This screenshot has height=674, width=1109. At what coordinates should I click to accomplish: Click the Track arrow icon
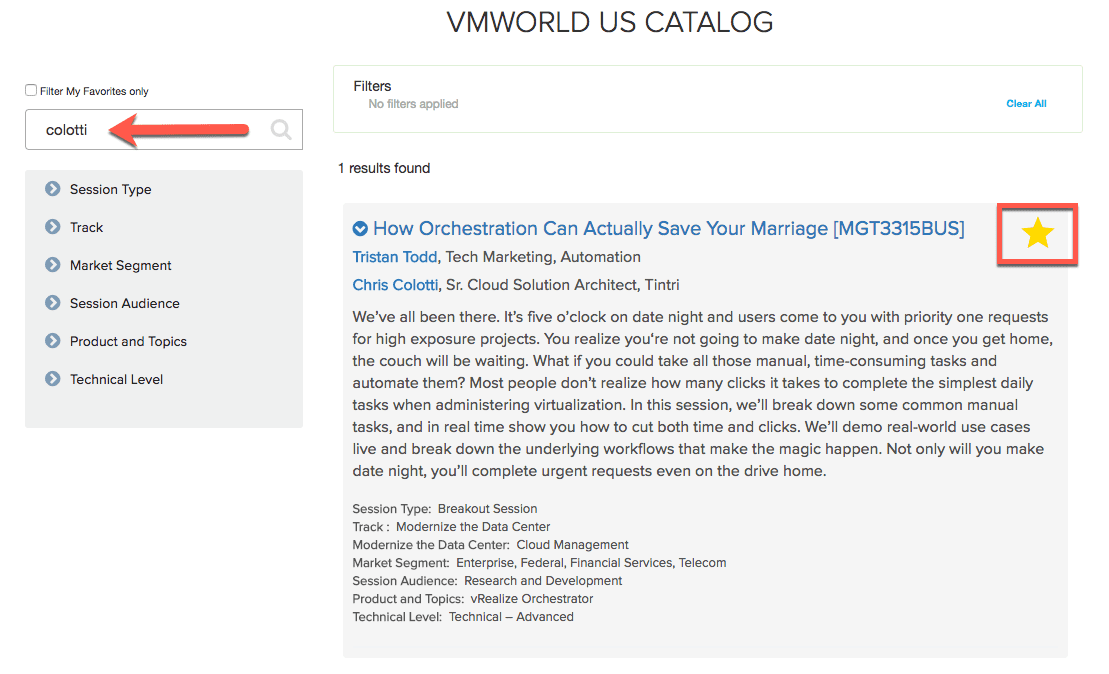click(53, 227)
